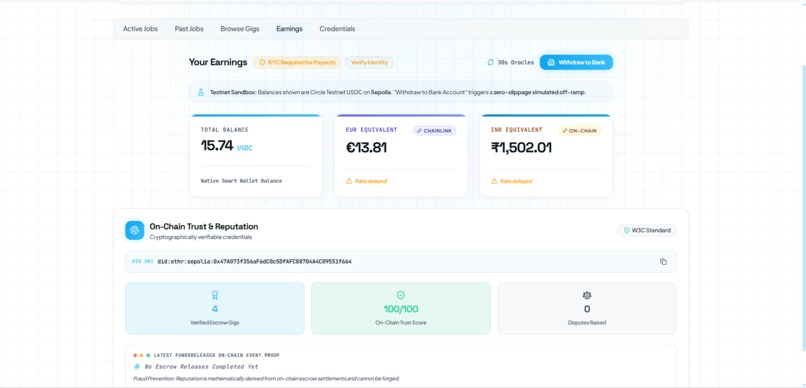The image size is (806, 388).
Task: Click the 100/100 trust score value
Action: click(401, 309)
